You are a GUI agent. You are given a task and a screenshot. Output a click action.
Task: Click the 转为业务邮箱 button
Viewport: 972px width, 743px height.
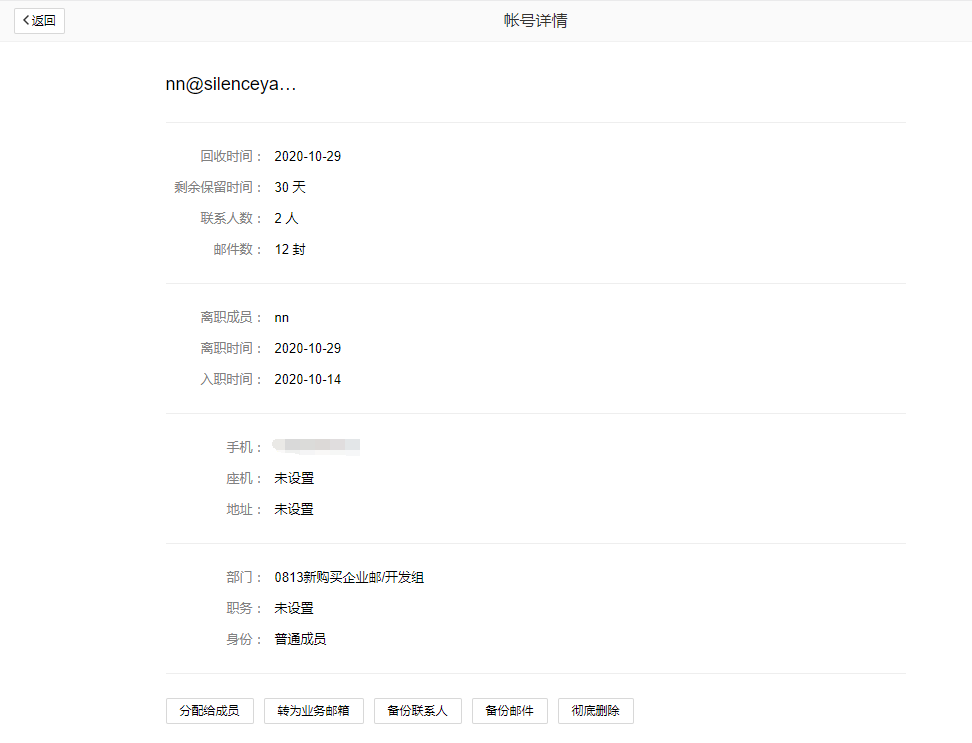pos(313,711)
